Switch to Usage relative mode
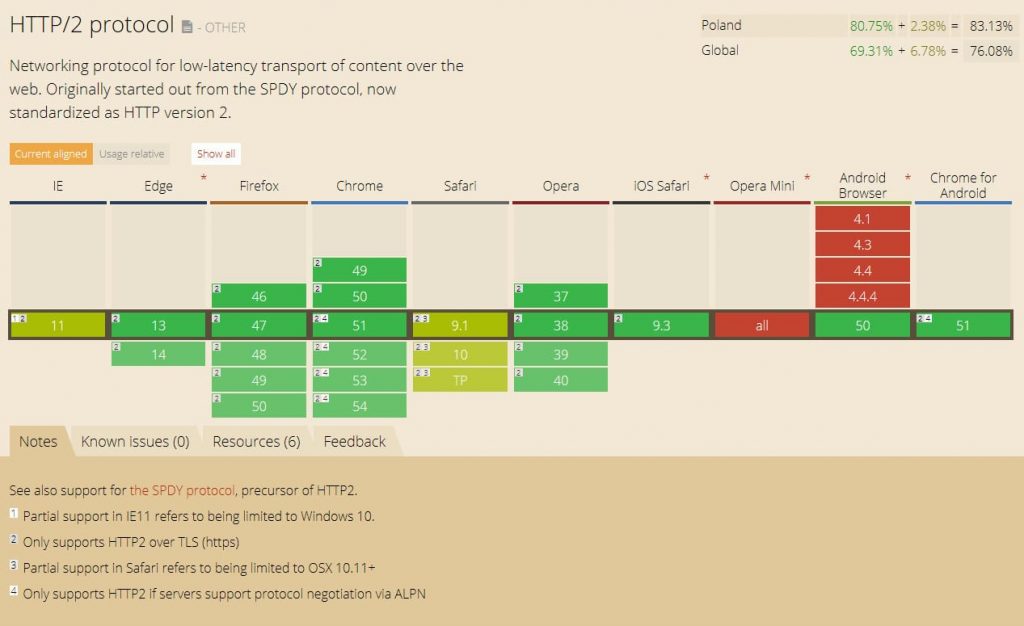 tap(131, 153)
